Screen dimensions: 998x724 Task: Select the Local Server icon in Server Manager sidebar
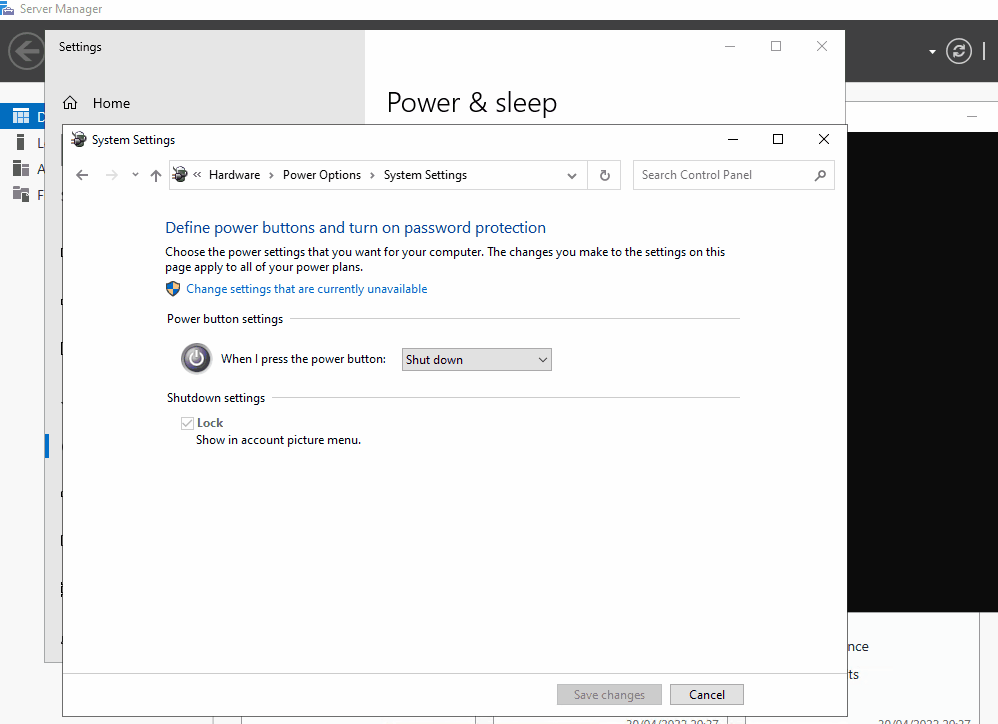pos(20,143)
